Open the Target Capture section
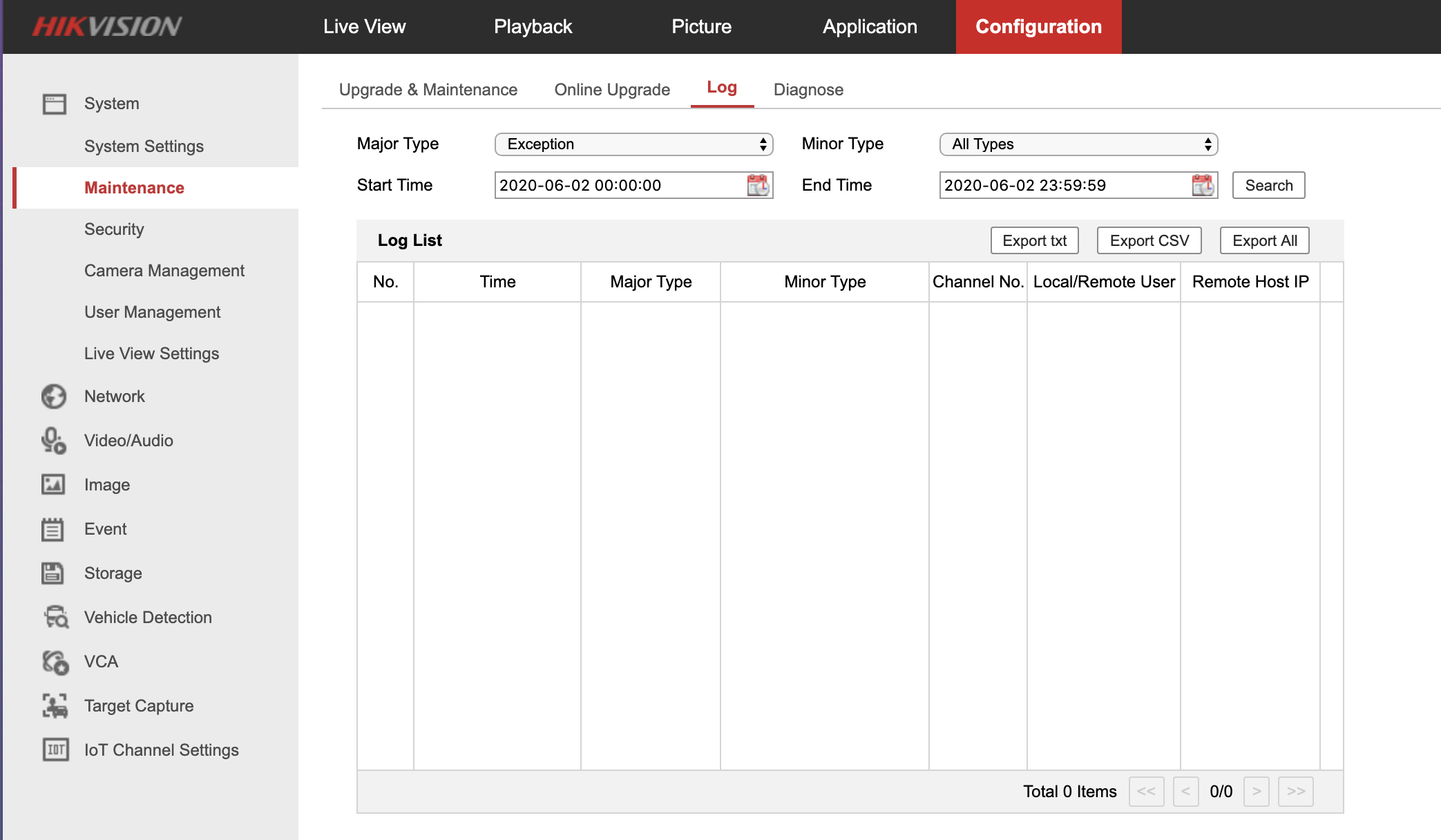 138,705
